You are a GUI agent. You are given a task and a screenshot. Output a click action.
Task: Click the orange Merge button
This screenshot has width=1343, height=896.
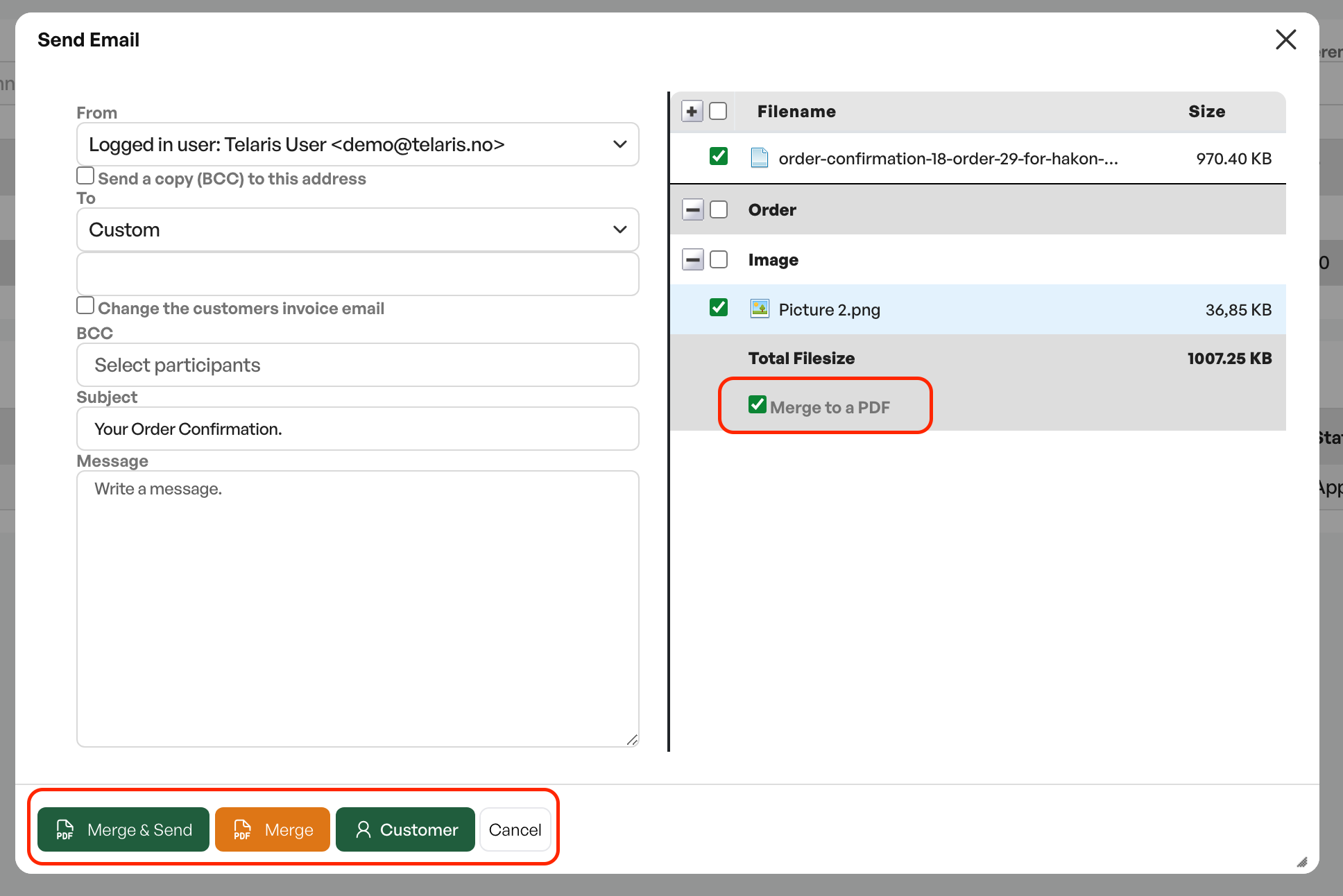coord(273,829)
